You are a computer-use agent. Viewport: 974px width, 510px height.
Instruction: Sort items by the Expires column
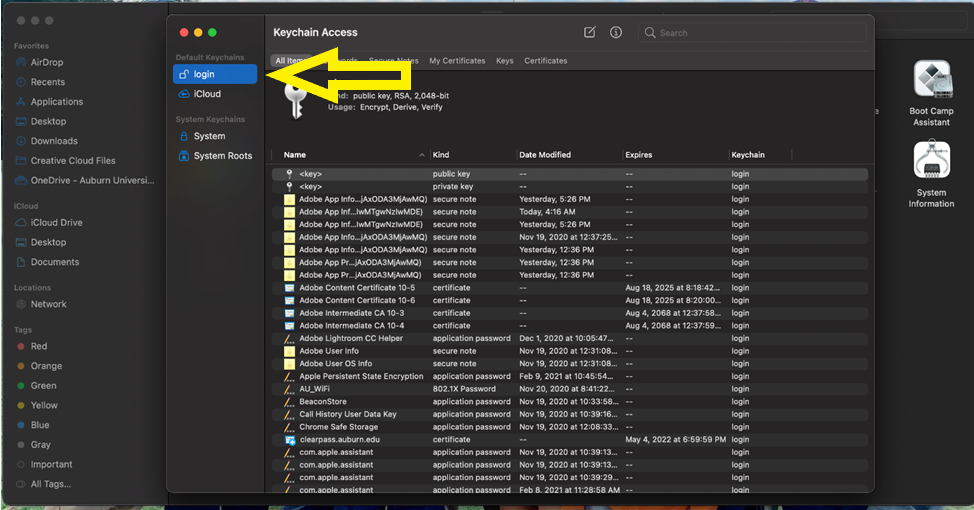point(639,155)
